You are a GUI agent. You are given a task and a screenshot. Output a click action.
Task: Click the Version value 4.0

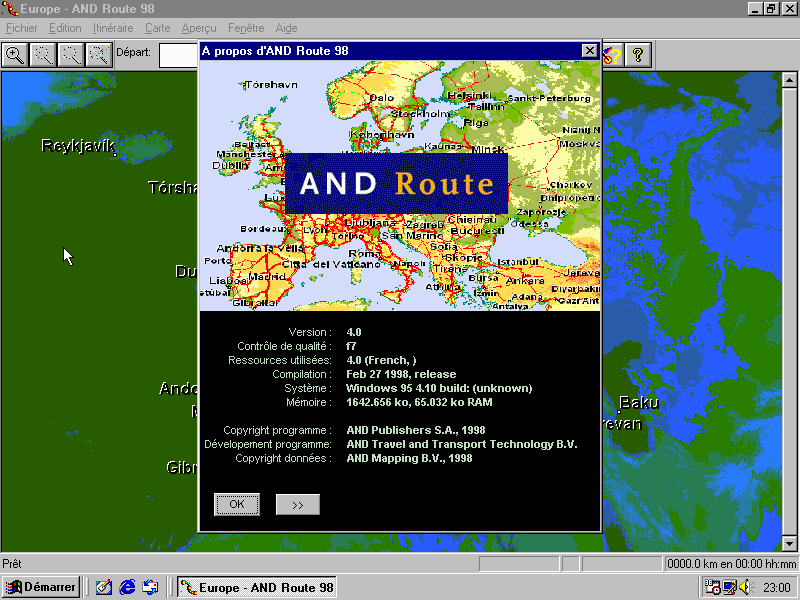[354, 332]
